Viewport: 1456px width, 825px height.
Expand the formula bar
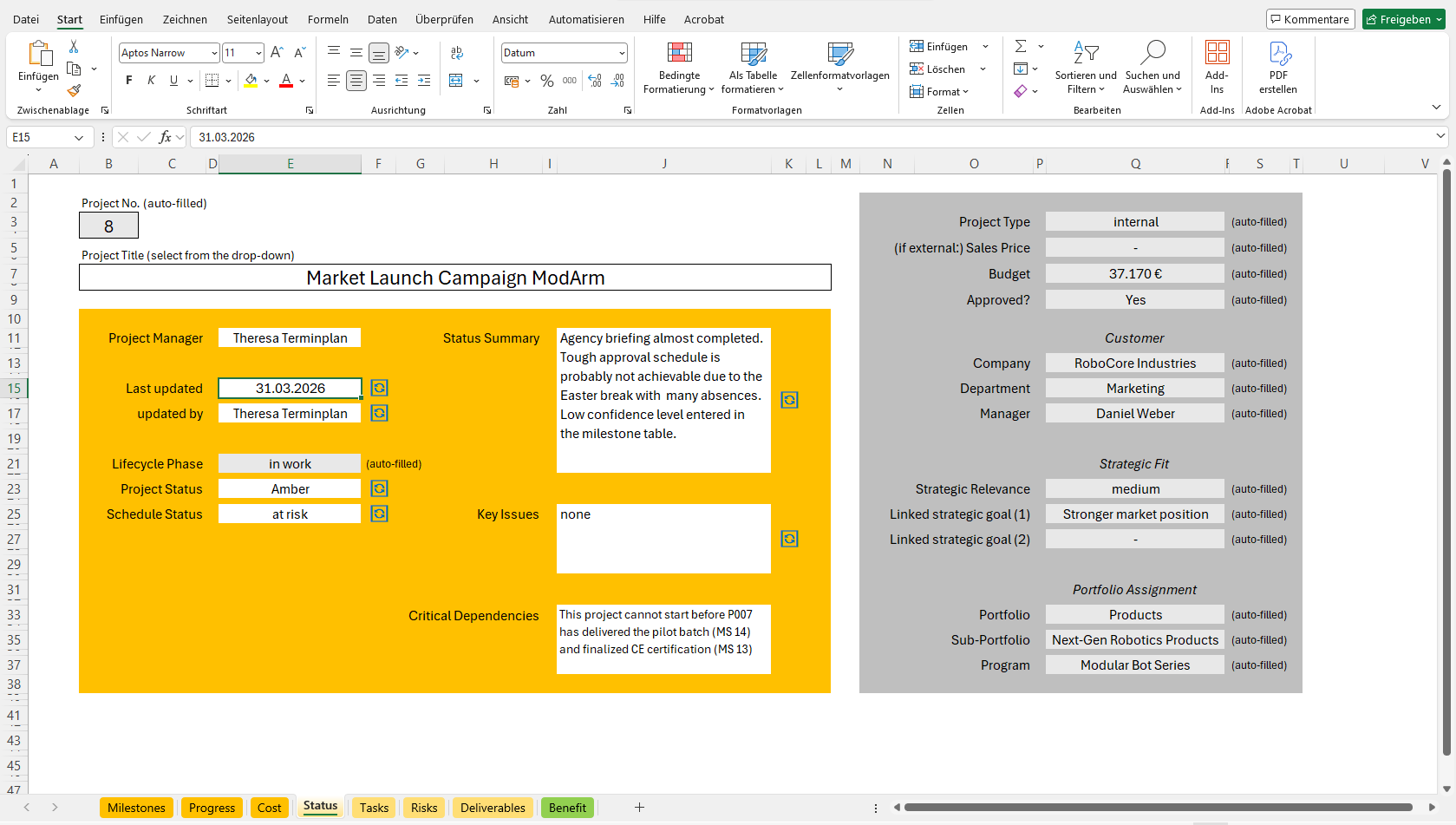1440,136
